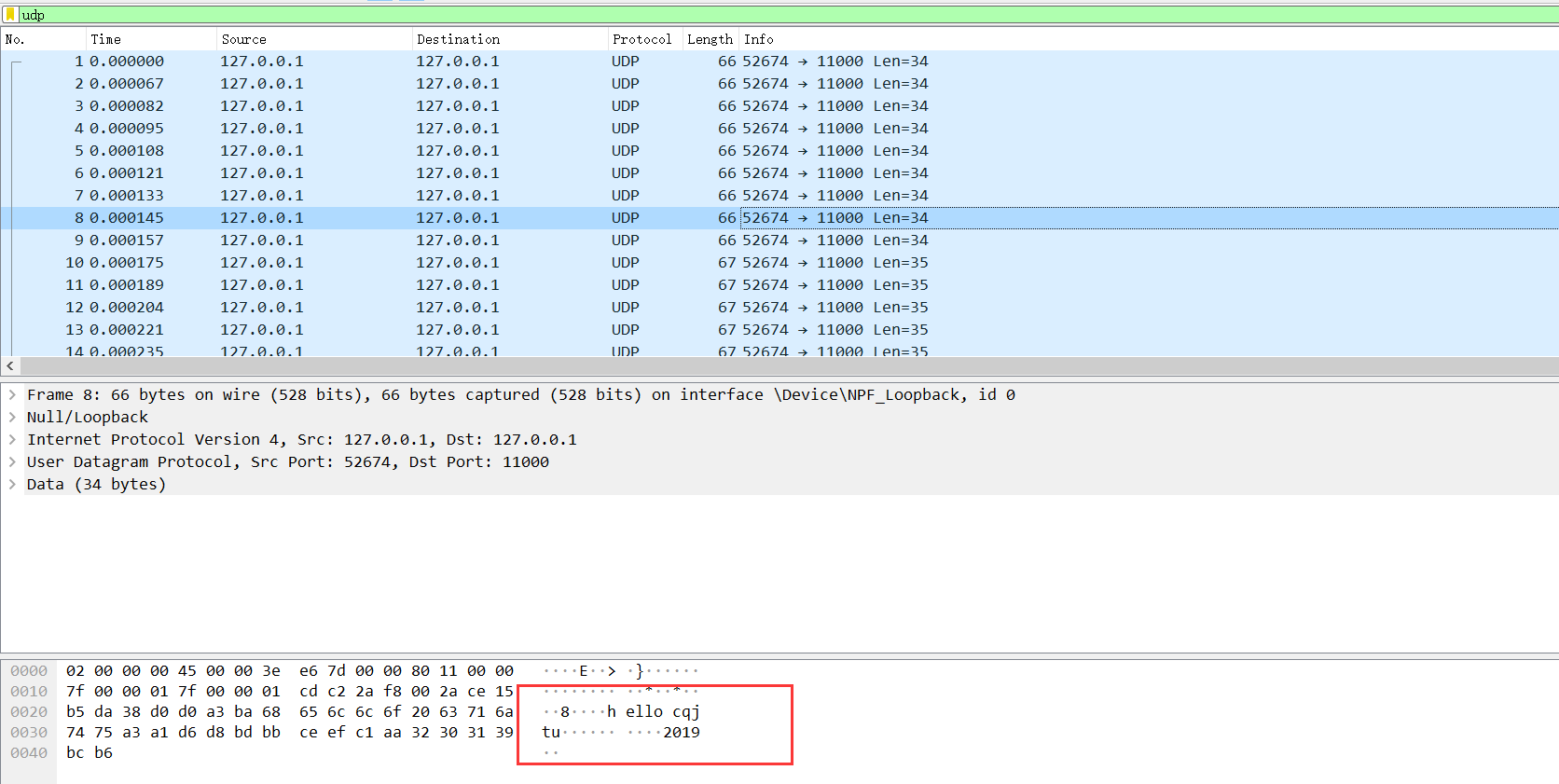1559x784 pixels.
Task: Click the Data (34 bytes) label
Action: coord(96,484)
